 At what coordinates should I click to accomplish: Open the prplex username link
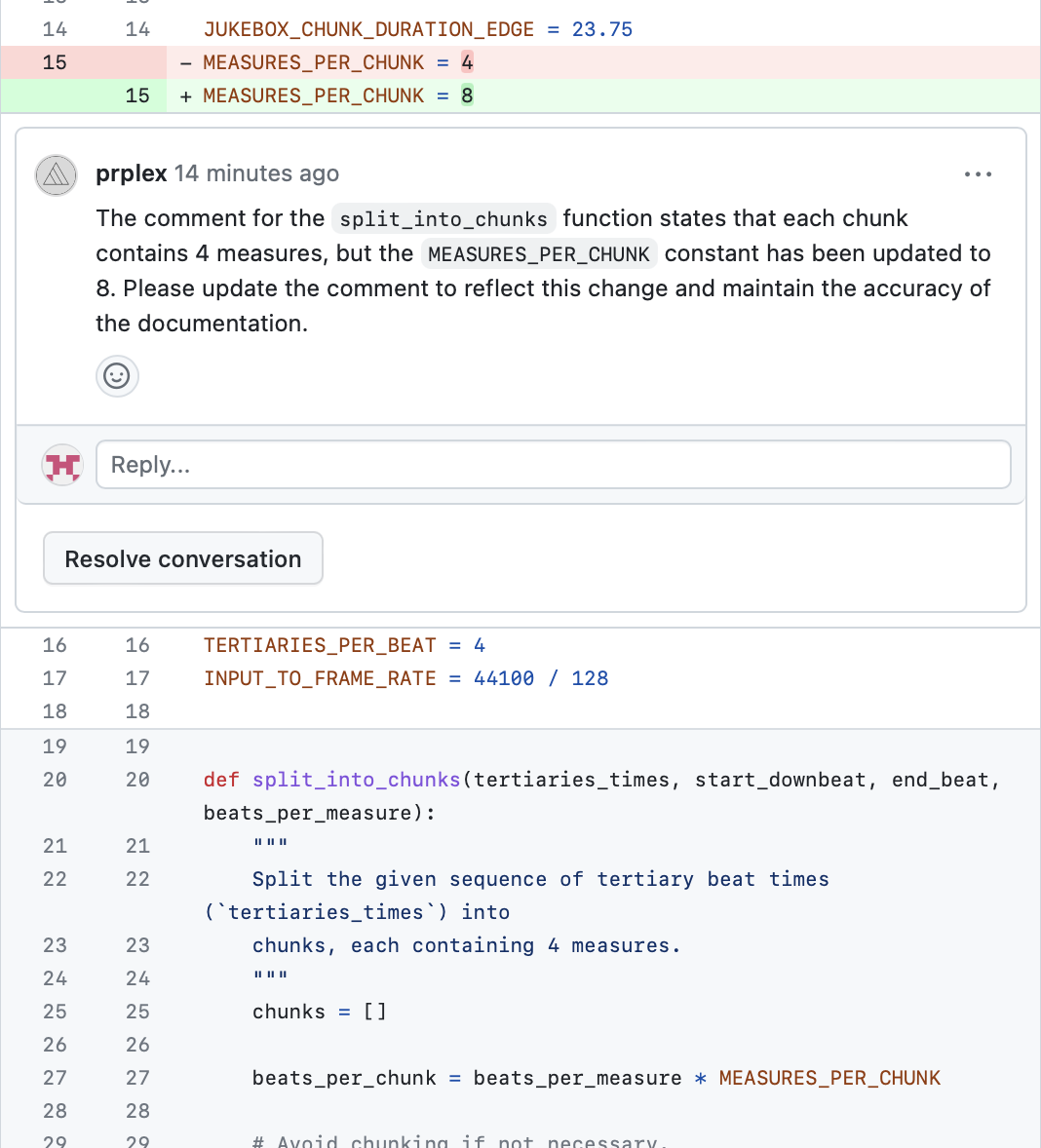click(x=132, y=173)
